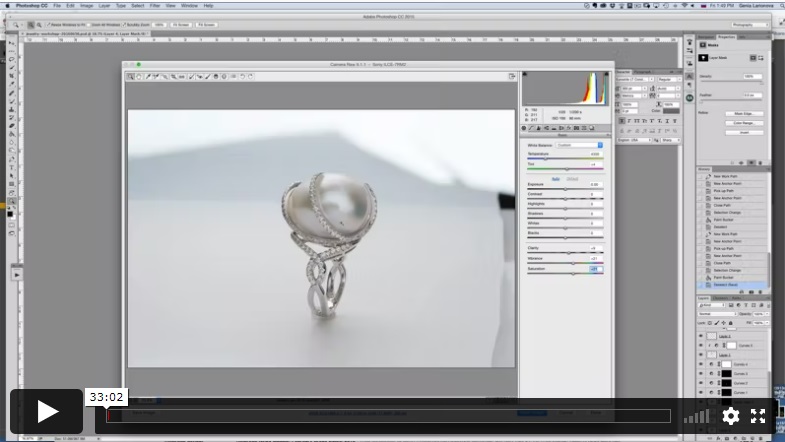The width and height of the screenshot is (785, 442).
Task: Select the Type tool in Photoshop toolbox
Action: tap(12, 168)
